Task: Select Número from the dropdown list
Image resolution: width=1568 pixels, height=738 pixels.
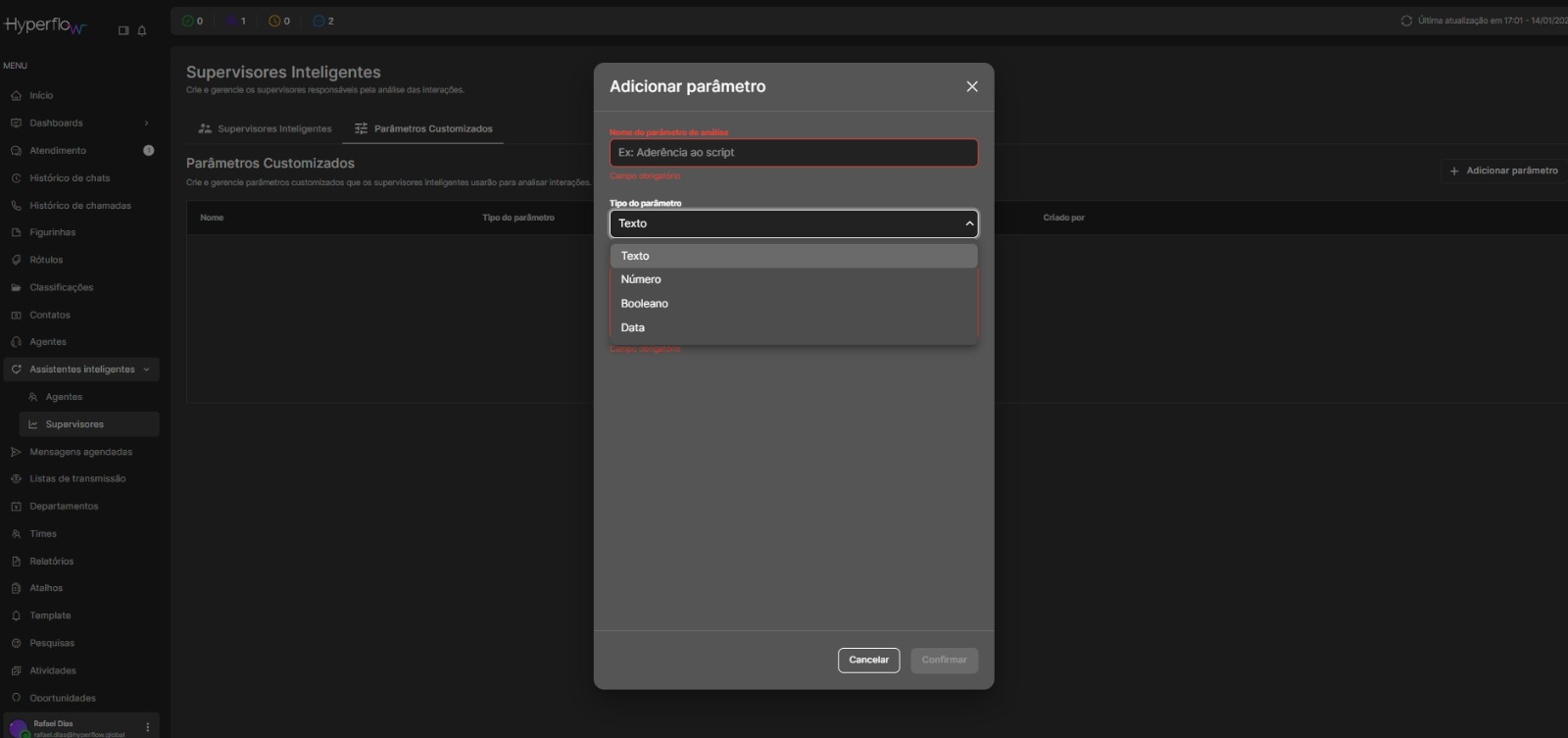Action: coord(641,279)
